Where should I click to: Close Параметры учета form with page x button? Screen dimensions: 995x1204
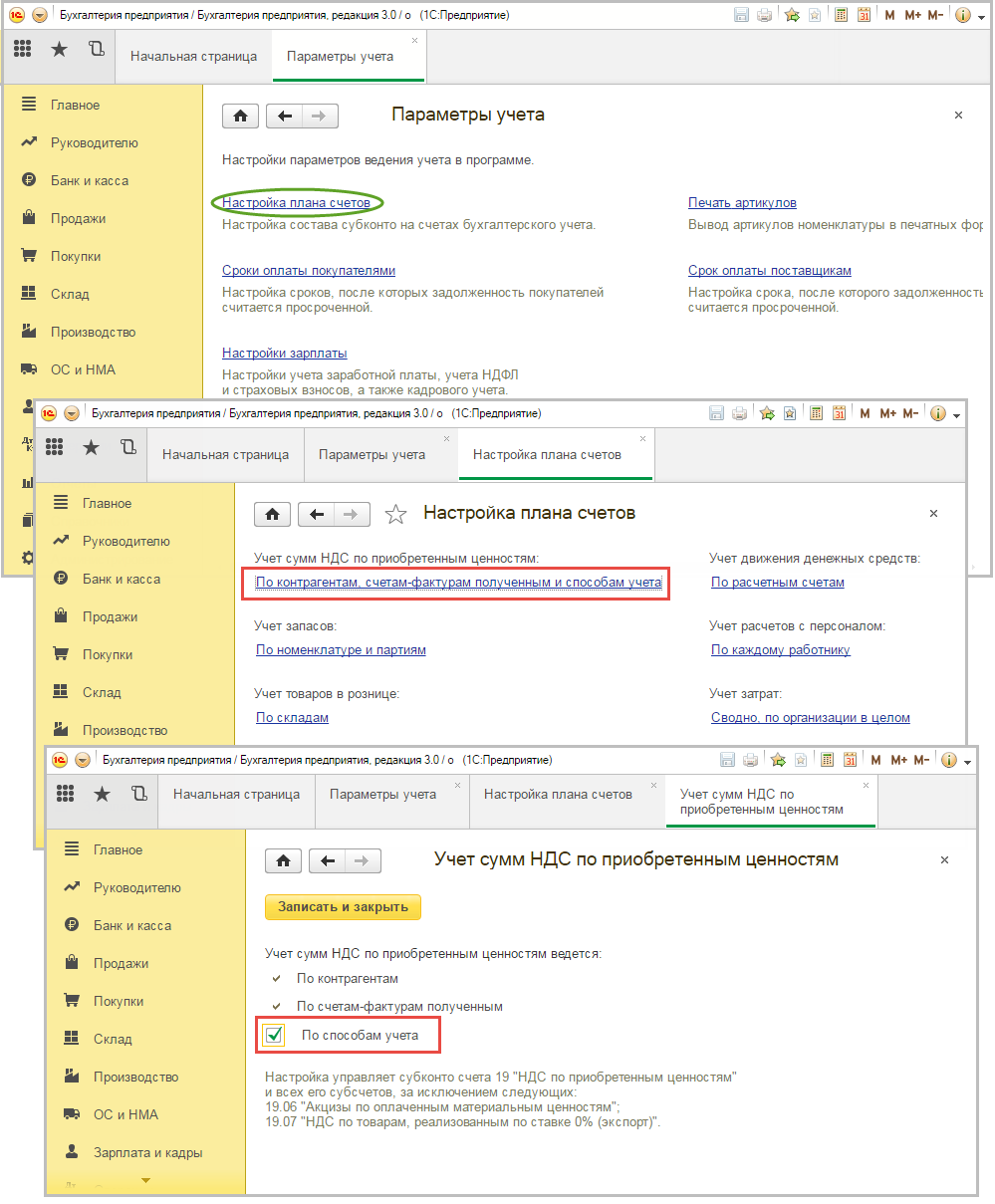pos(958,116)
